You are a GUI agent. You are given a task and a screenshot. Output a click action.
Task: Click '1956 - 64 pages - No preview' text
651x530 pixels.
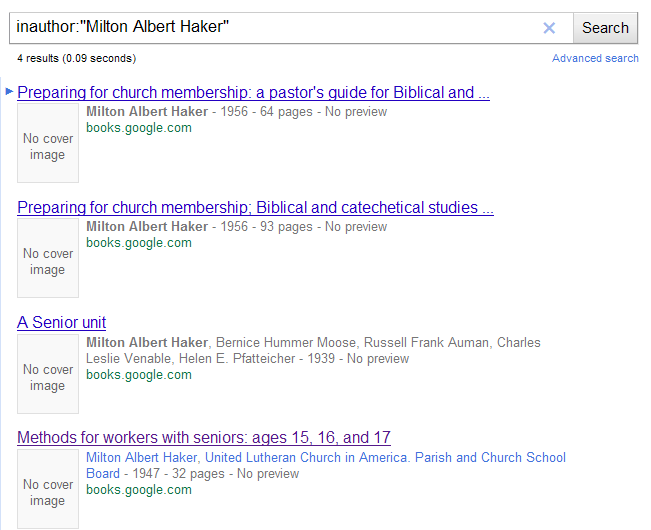[x=303, y=112]
